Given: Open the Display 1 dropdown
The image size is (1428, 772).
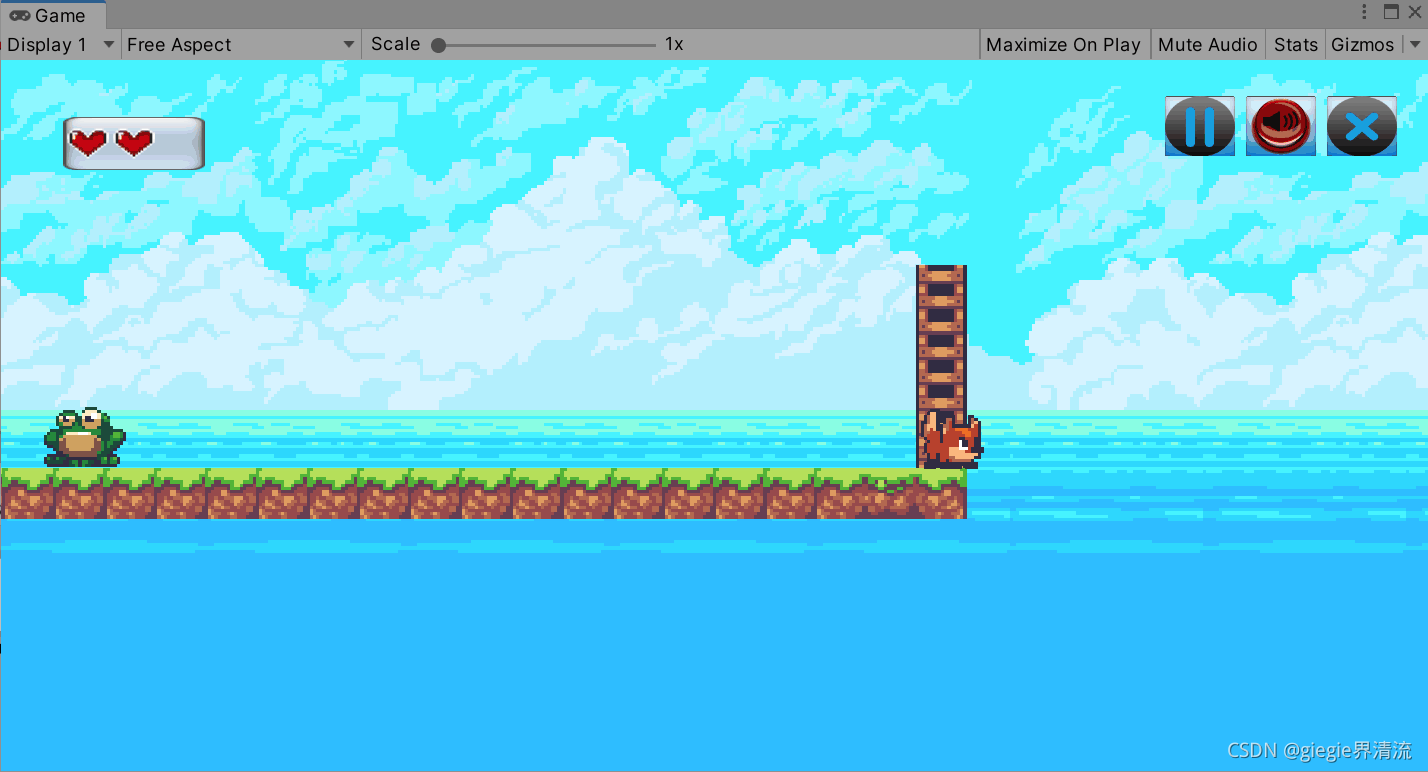Looking at the screenshot, I should pos(60,44).
